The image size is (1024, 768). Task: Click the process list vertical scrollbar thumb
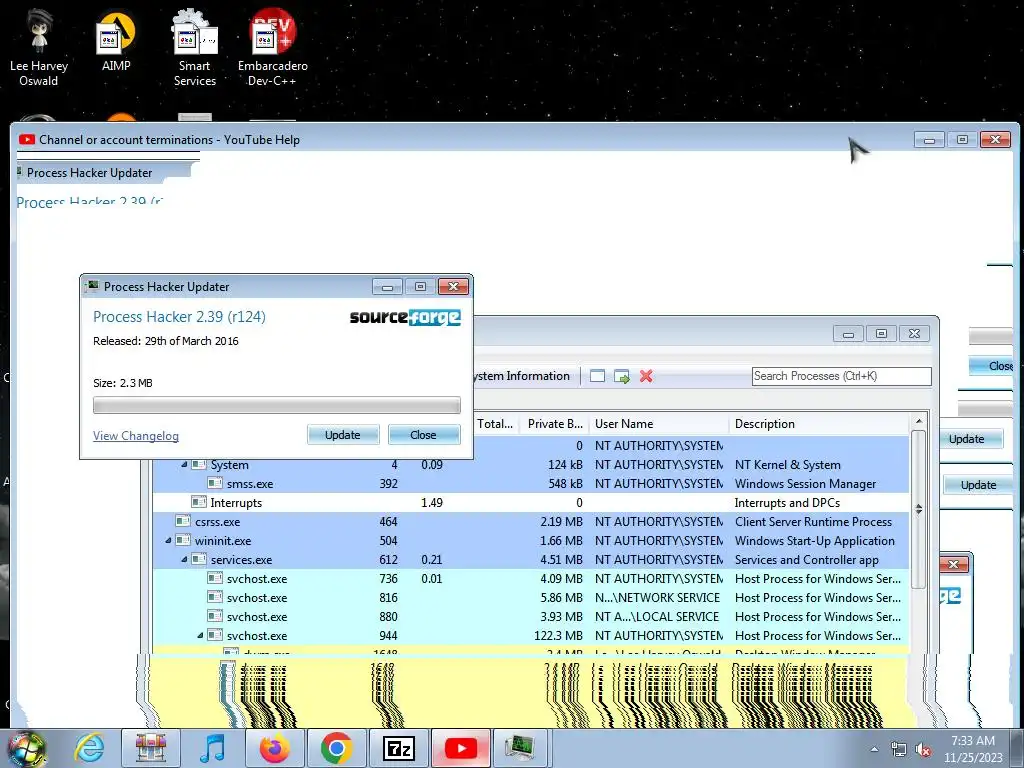[918, 509]
